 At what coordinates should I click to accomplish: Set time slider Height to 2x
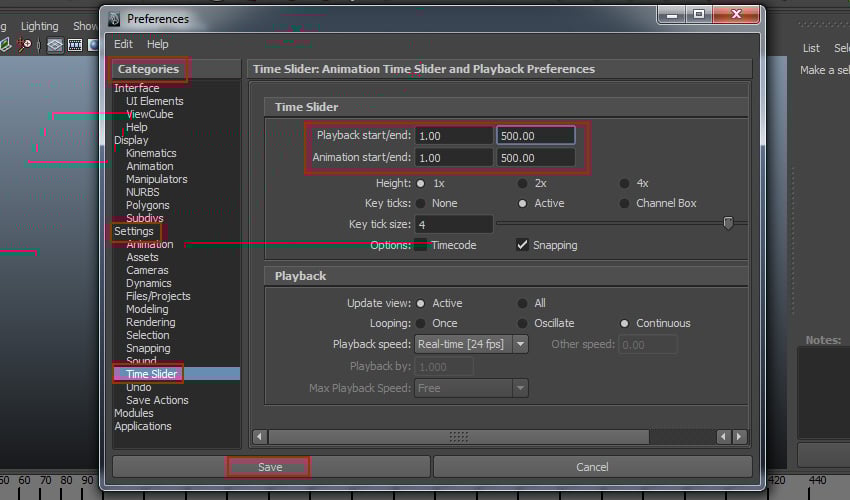tap(522, 184)
